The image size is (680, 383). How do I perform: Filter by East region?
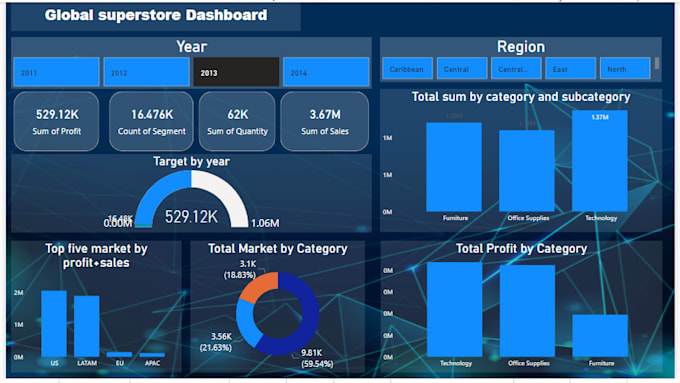pyautogui.click(x=570, y=69)
